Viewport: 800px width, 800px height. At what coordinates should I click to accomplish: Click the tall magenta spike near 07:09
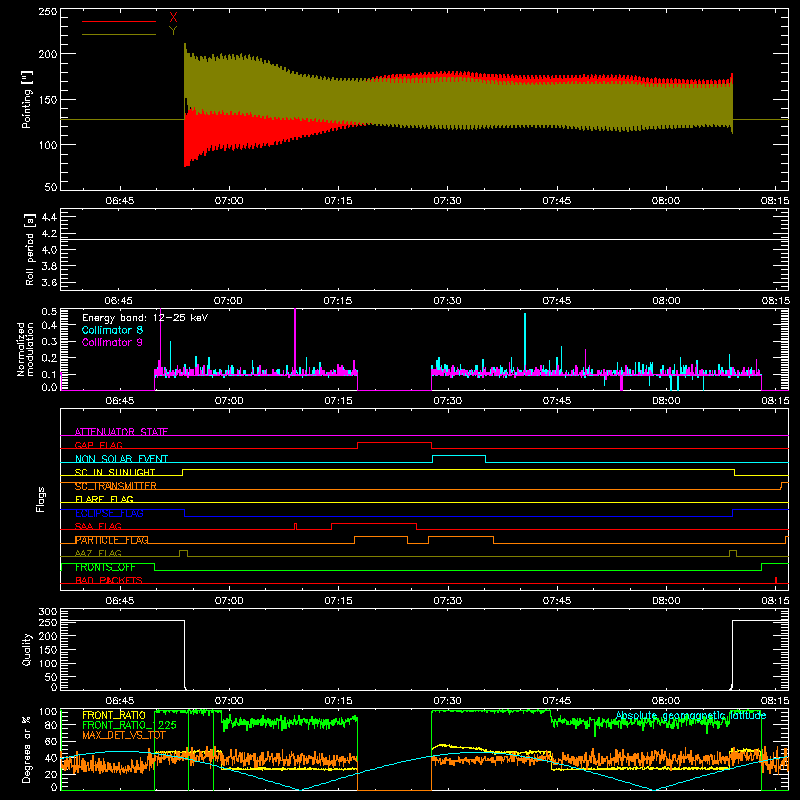(295, 341)
